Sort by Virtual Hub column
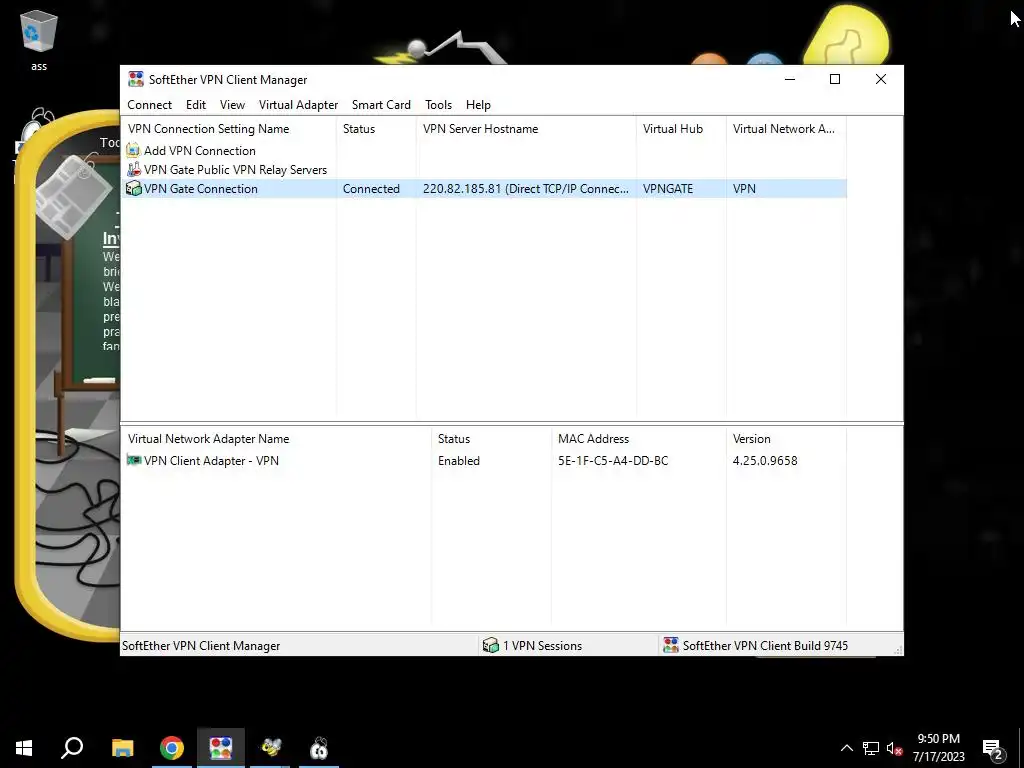Viewport: 1024px width, 768px height. (x=681, y=129)
